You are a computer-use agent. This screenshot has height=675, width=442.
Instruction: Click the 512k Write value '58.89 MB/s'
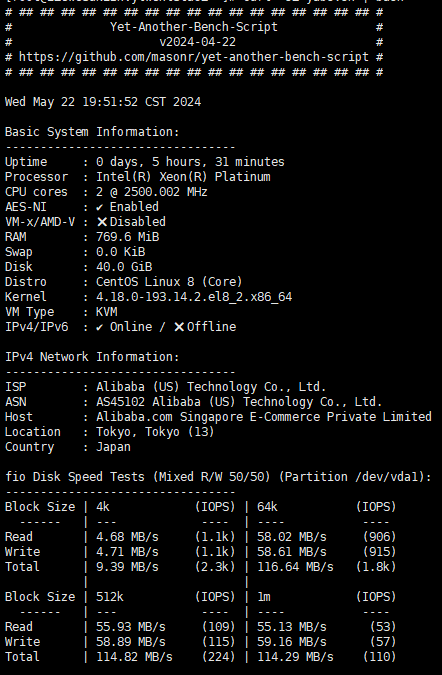[131, 642]
